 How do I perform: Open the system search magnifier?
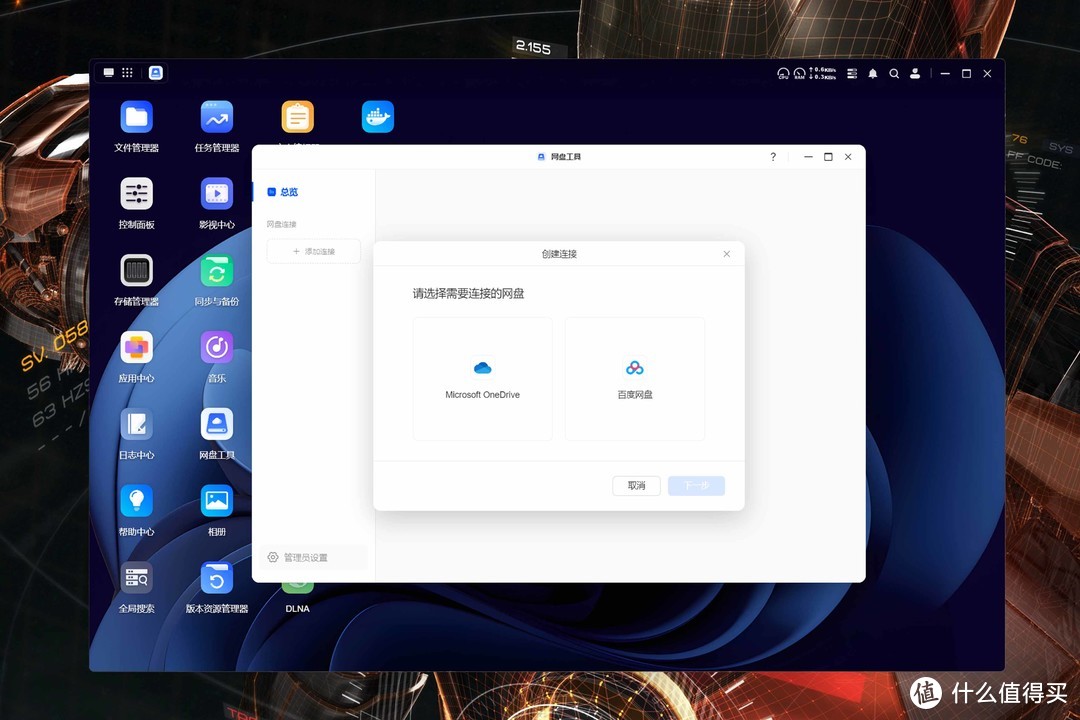click(x=894, y=73)
